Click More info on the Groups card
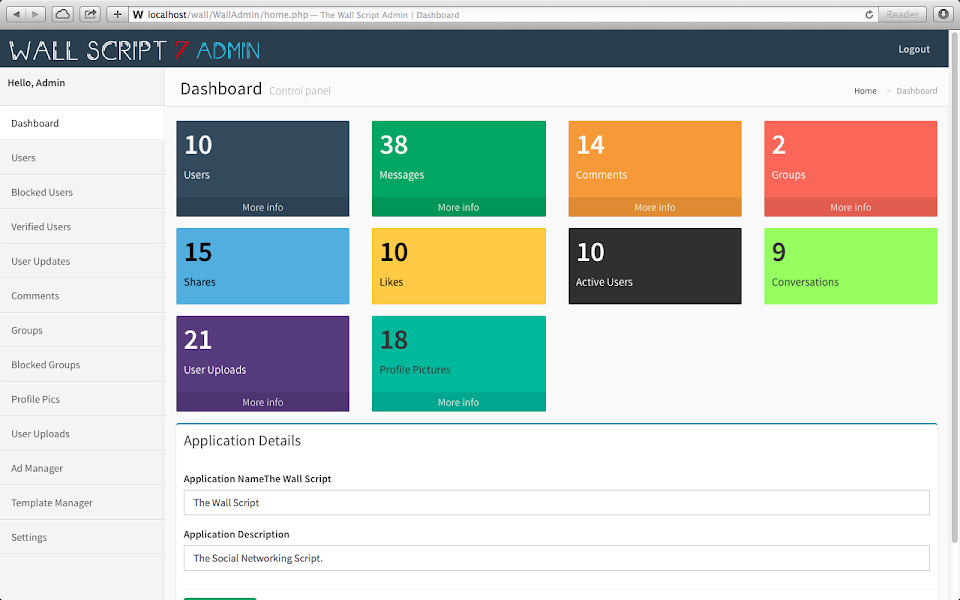The width and height of the screenshot is (960, 600). [850, 207]
